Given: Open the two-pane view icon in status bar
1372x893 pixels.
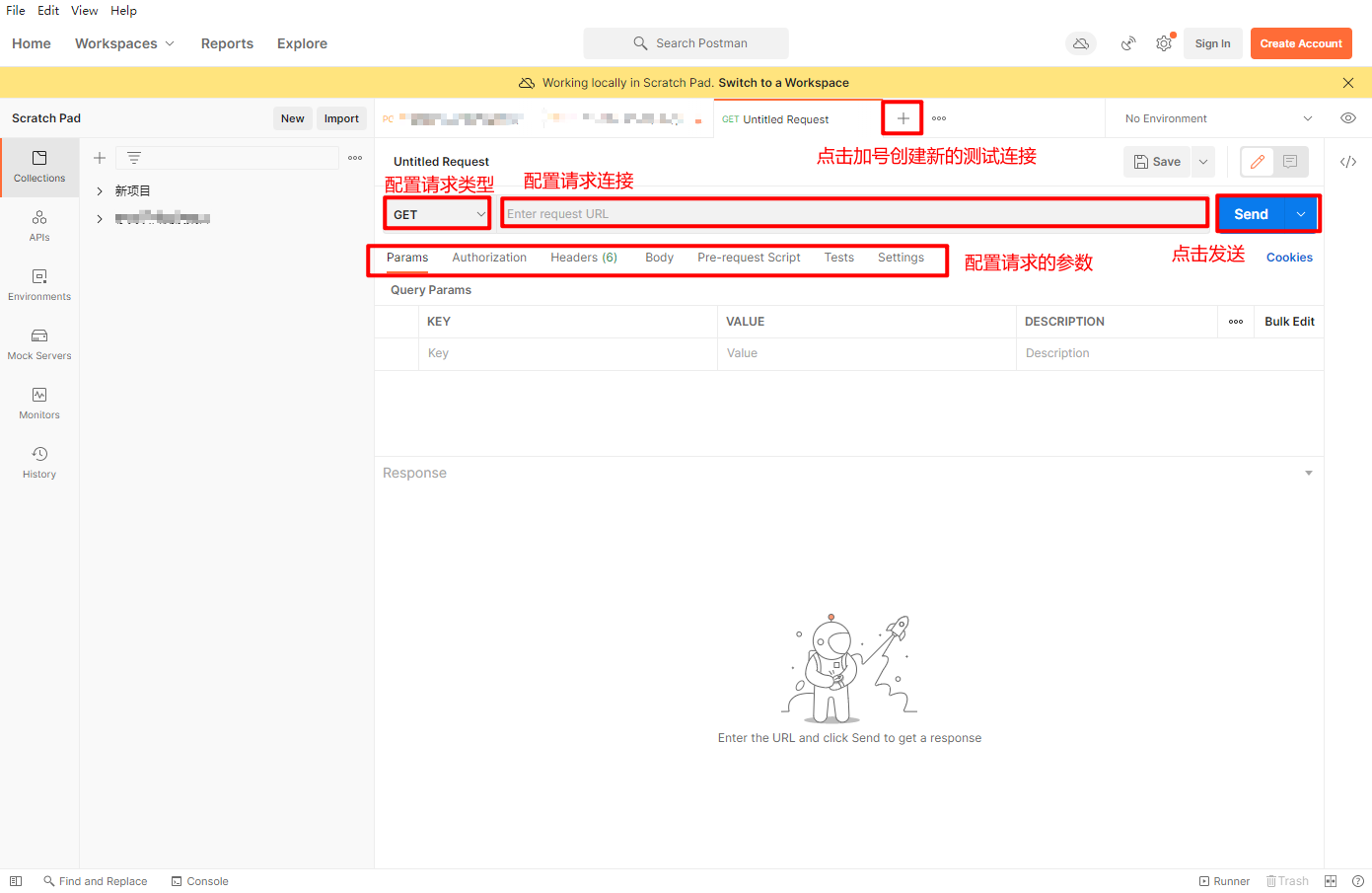Looking at the screenshot, I should pyautogui.click(x=1331, y=881).
